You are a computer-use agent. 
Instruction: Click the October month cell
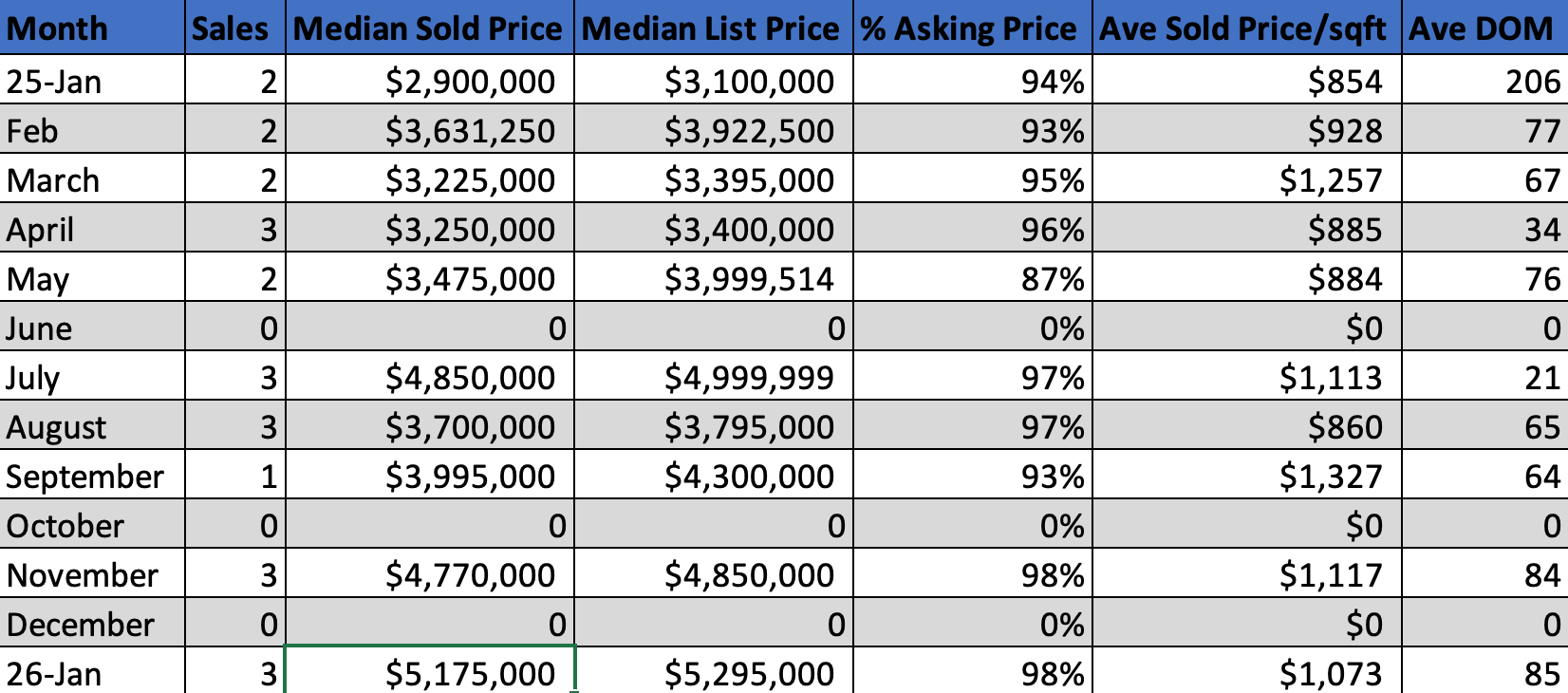coord(92,526)
